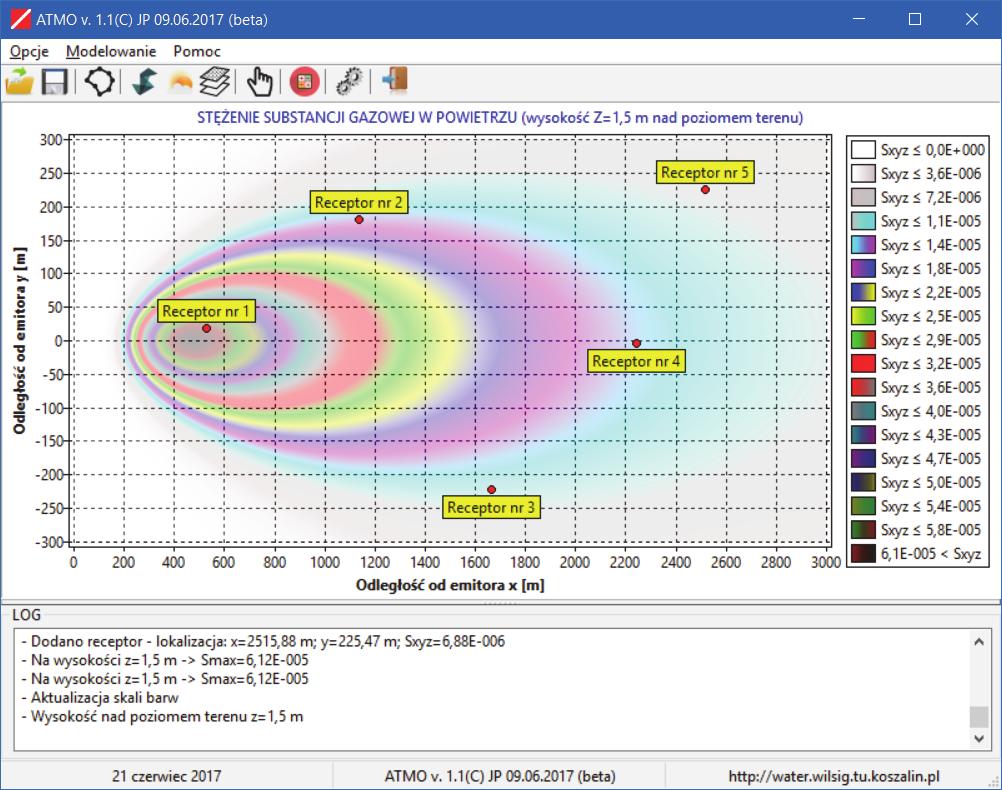Click the red marker of Receptor nr 5
Viewport: 1002px width, 790px height.
point(705,190)
